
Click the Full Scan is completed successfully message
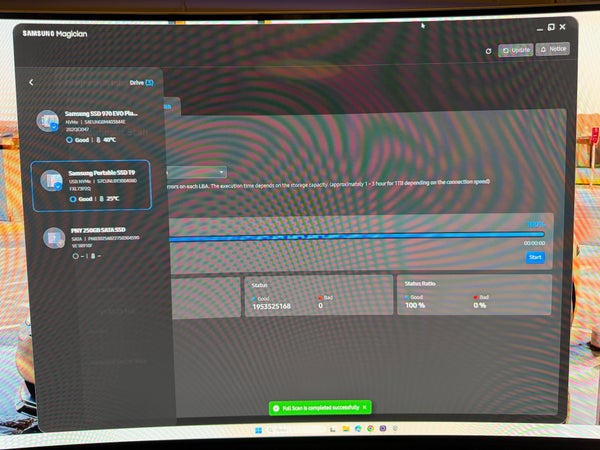[321, 408]
